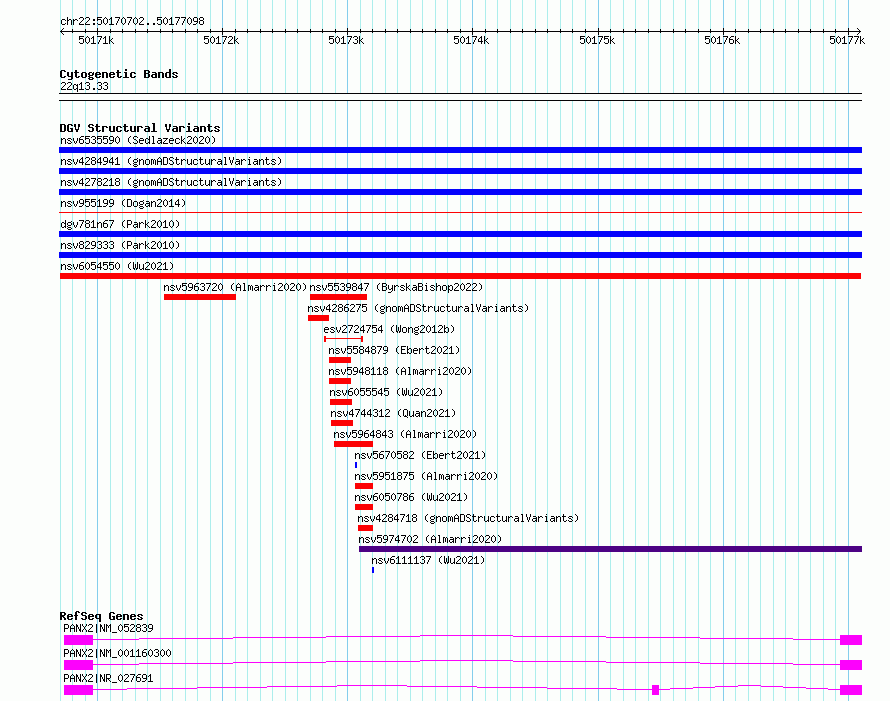890x701 pixels.
Task: Click the blue bar under nsv6535590
Action: click(x=460, y=150)
